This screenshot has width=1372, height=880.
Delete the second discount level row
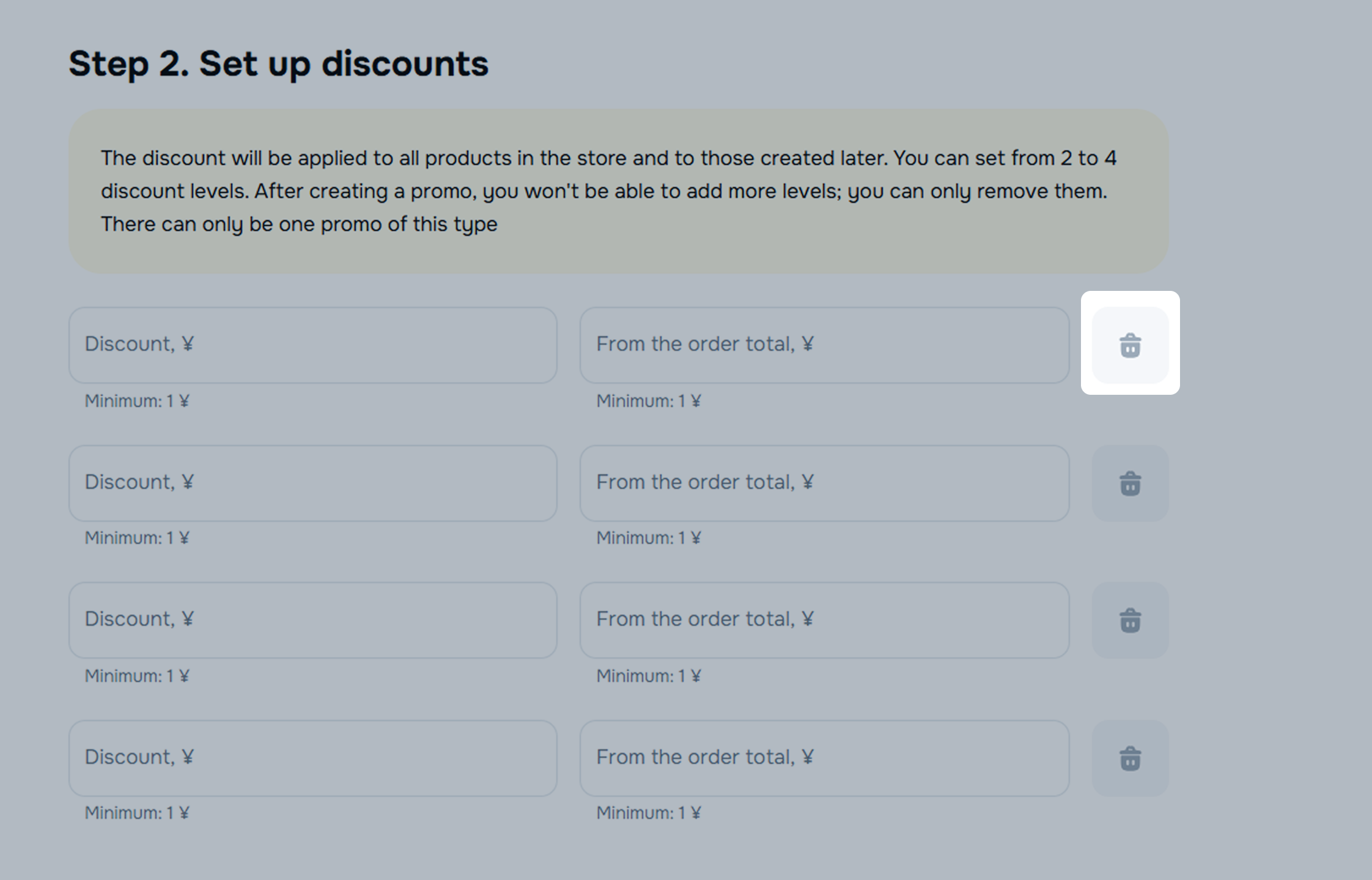tap(1130, 483)
